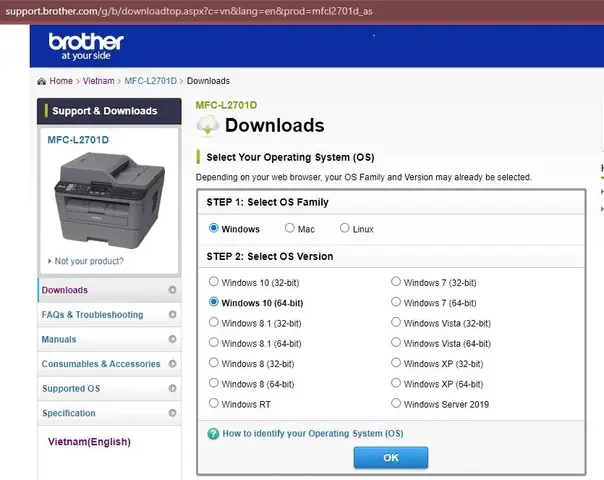Click the browser address bar URL
The image size is (604, 480).
189,11
